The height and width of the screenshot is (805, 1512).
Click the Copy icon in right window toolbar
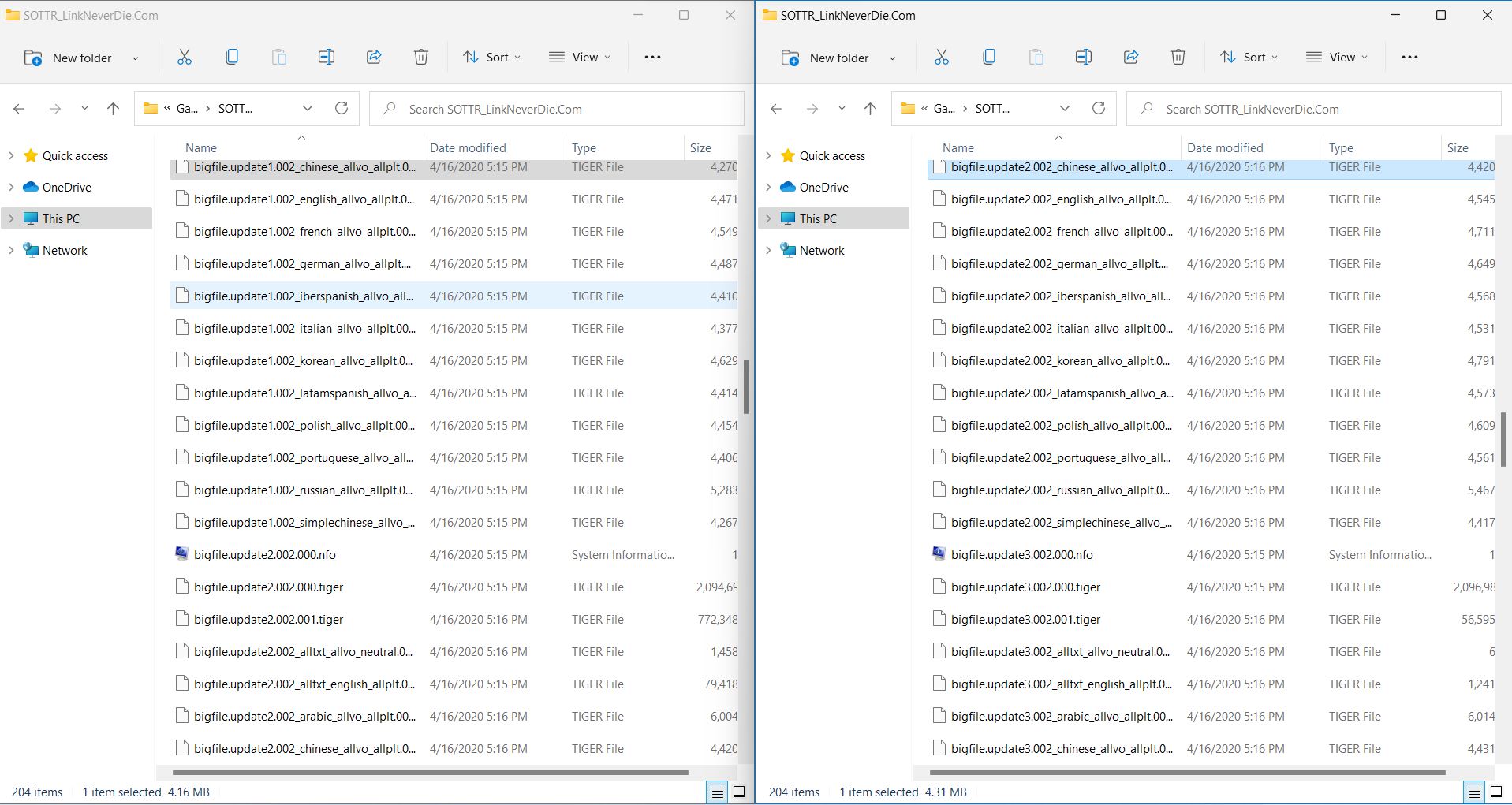(x=988, y=57)
